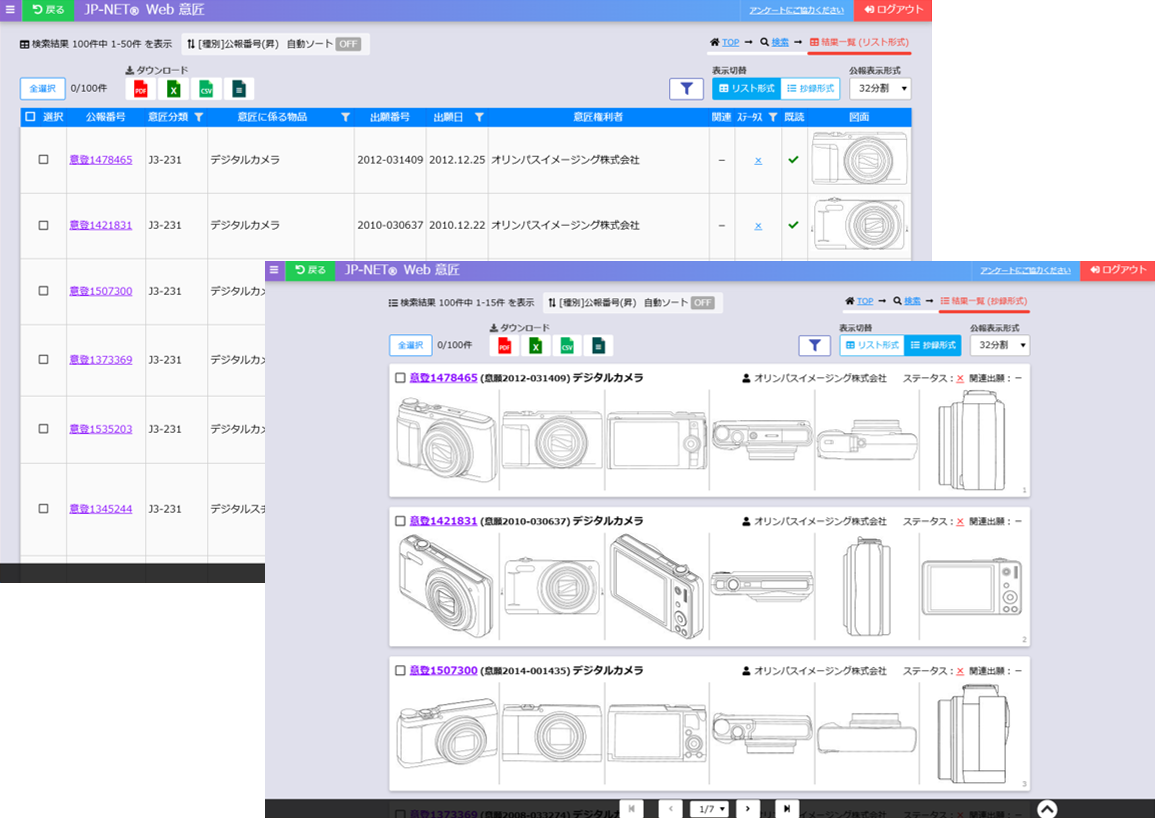1155x818 pixels.
Task: Open 32分割 dropdown in the list-view window
Action: tap(880, 88)
